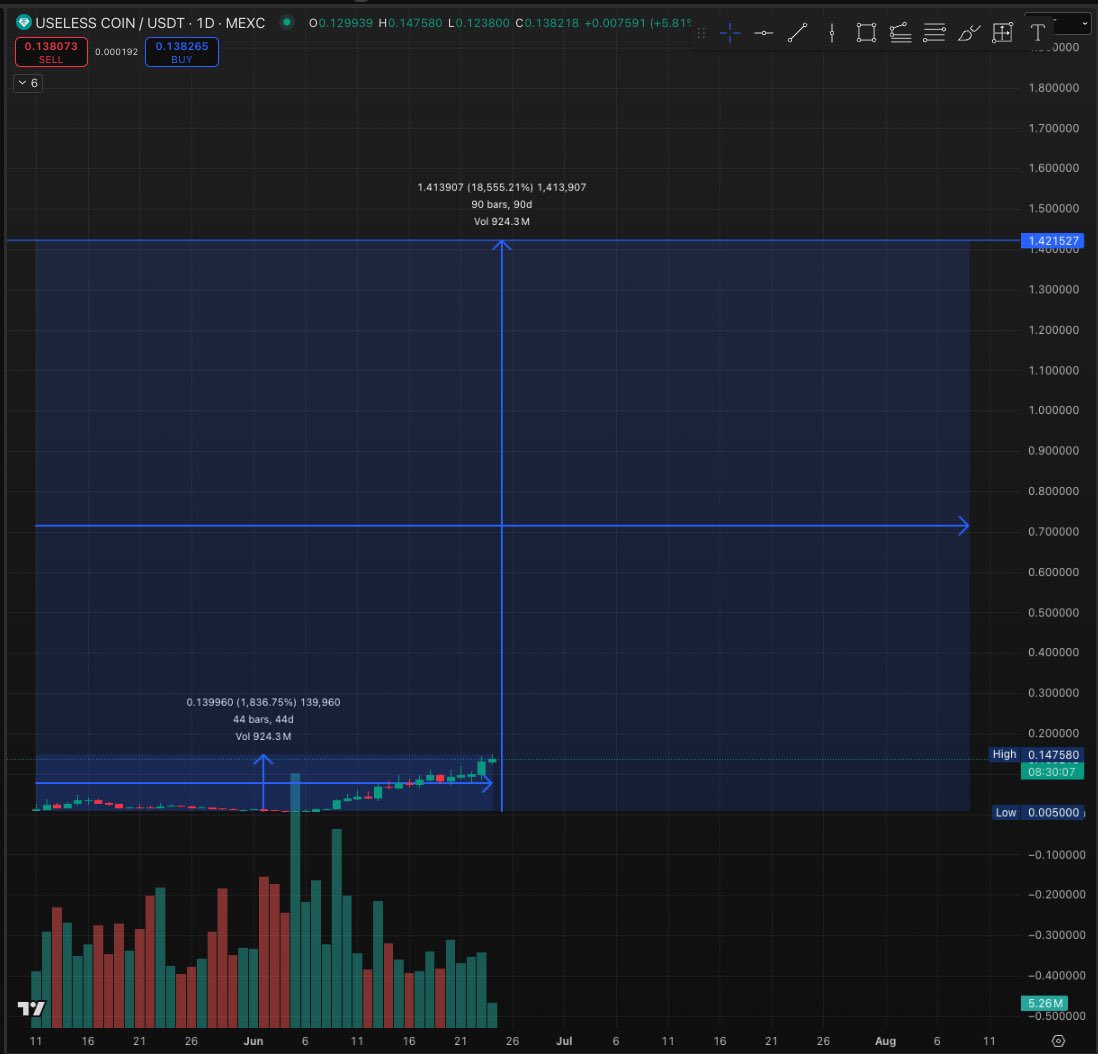Select the date and price range tool
This screenshot has width=1098, height=1054.
[1003, 32]
